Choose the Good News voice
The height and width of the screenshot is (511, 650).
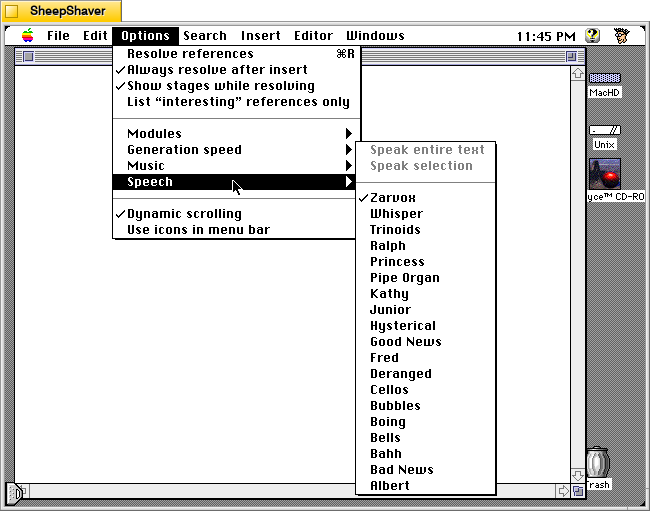tap(426, 342)
